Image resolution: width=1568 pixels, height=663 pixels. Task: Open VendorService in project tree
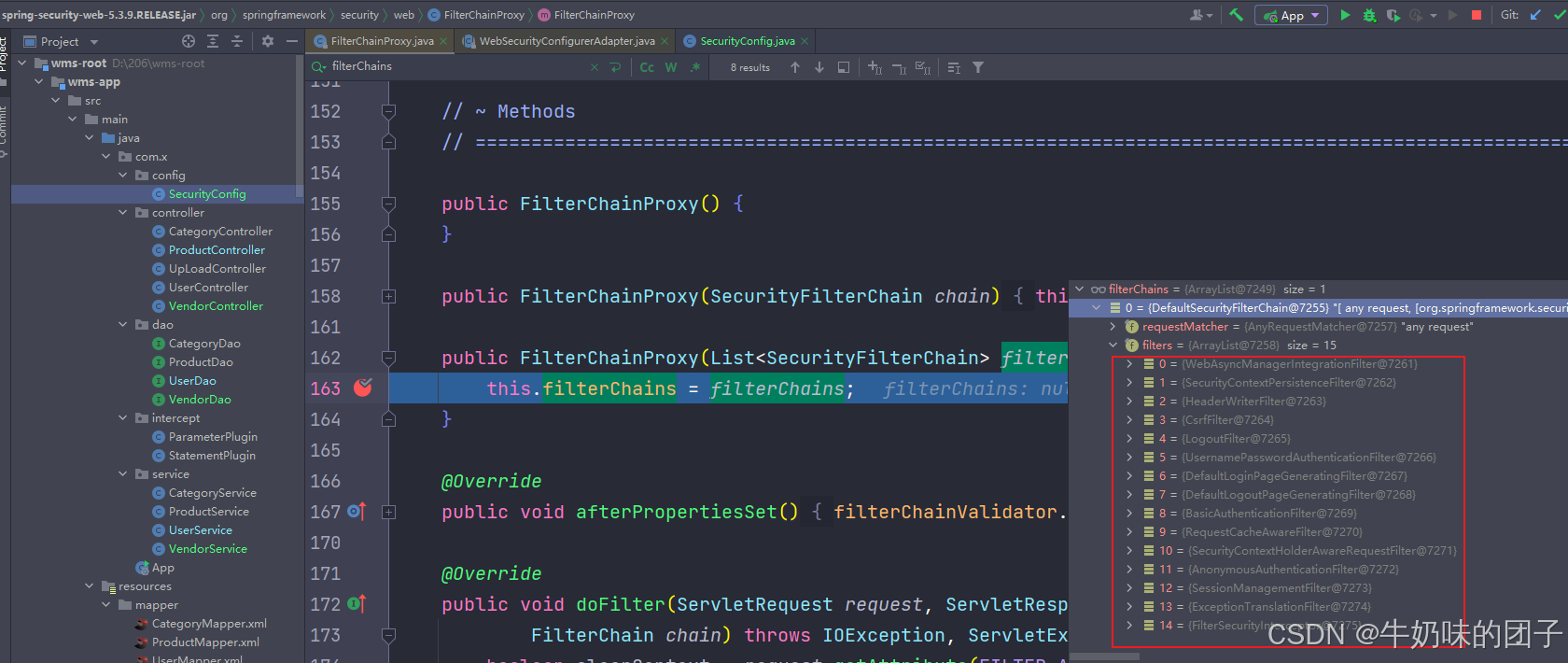207,549
